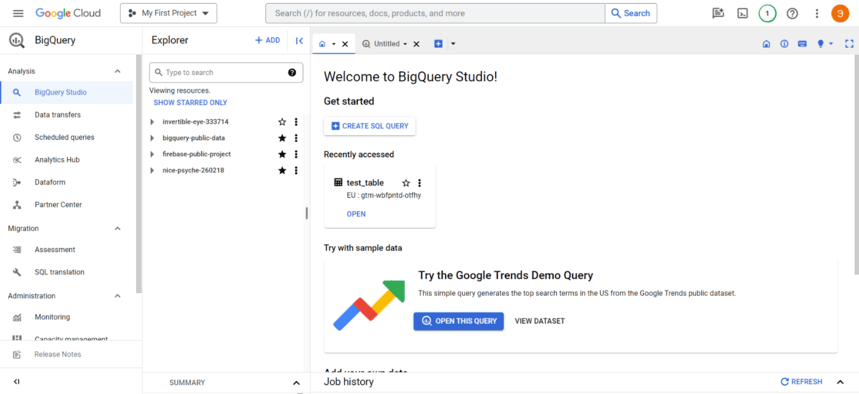This screenshot has height=394, width=859.
Task: Select the Home tab
Action: pos(322,44)
